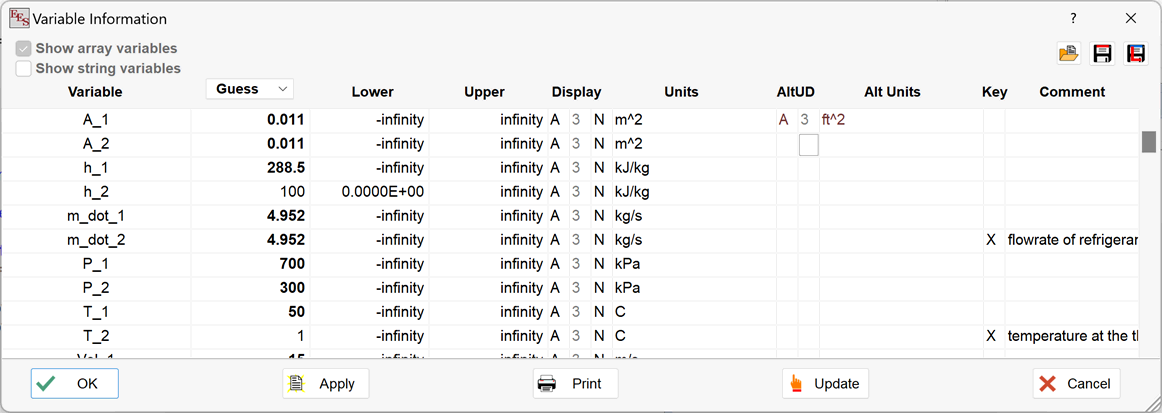Click the blue-and-red floppy save-as icon
This screenshot has height=413, width=1162.
pos(1136,54)
